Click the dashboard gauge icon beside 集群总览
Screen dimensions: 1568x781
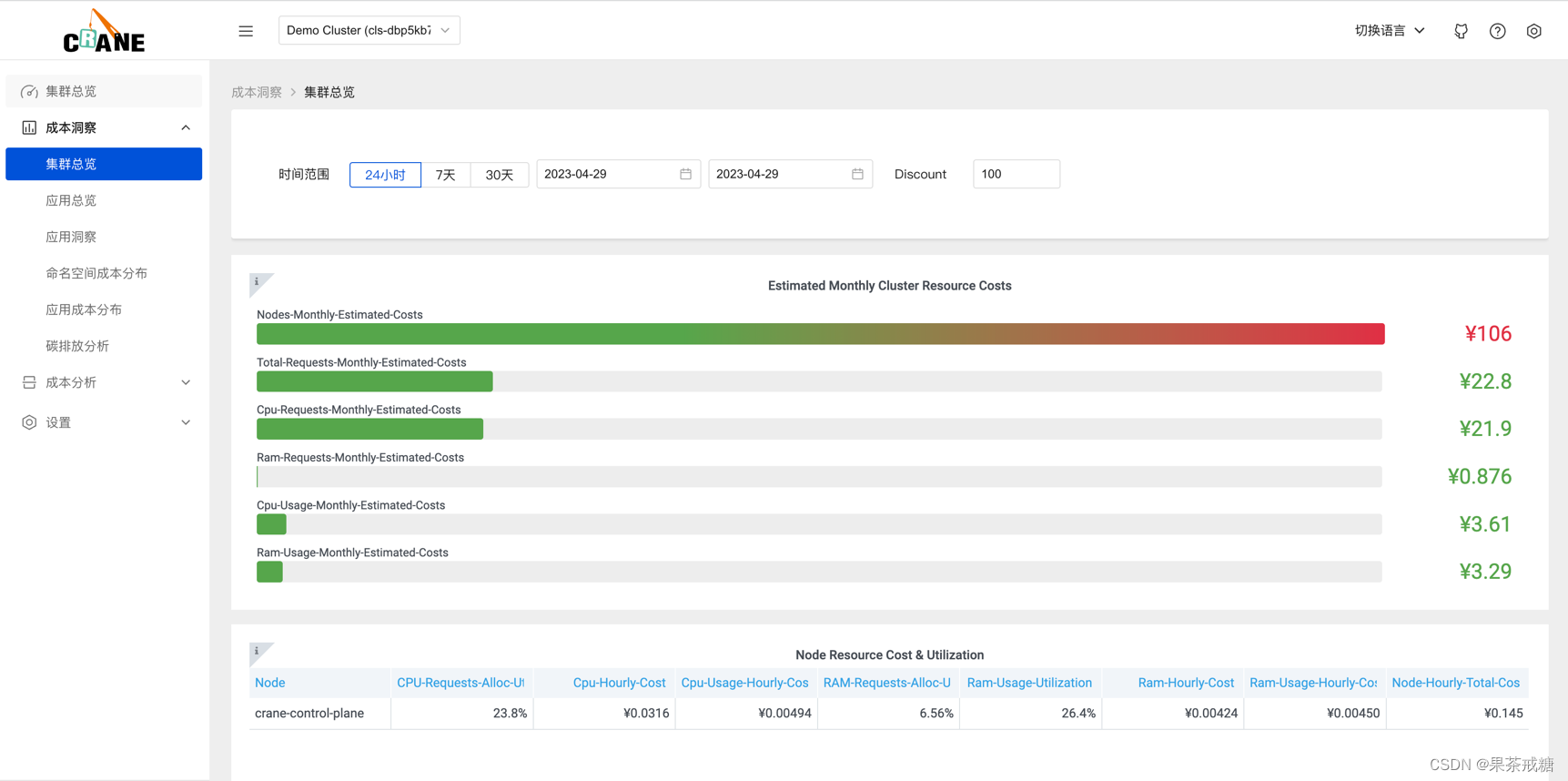click(29, 91)
